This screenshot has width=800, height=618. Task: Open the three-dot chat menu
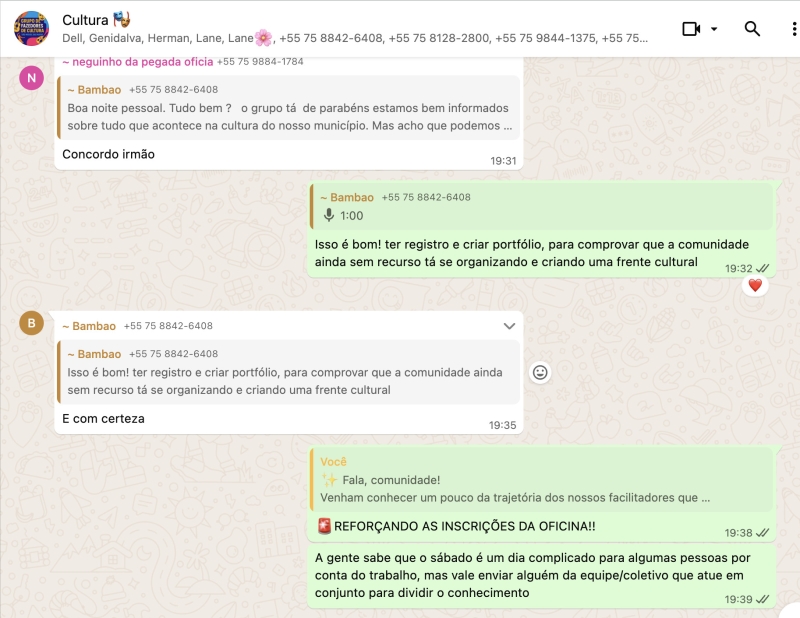(x=794, y=29)
